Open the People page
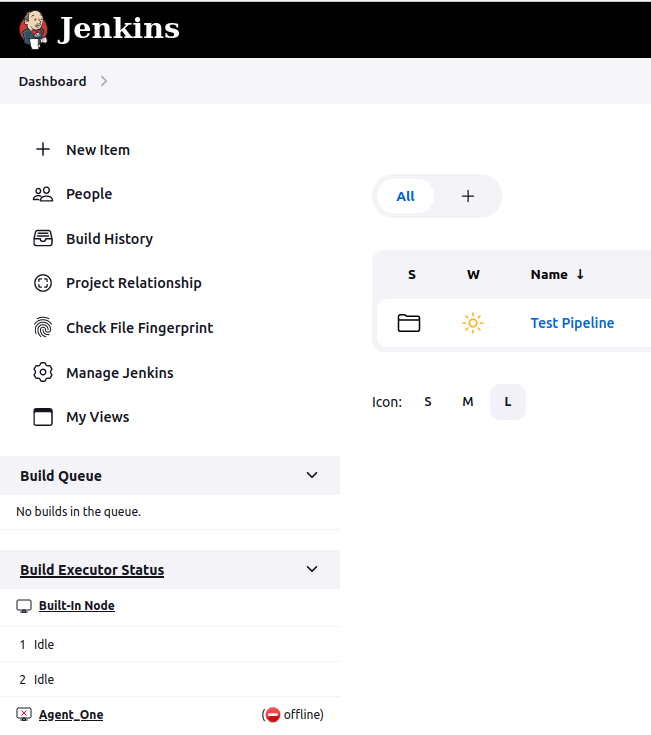 [x=89, y=194]
